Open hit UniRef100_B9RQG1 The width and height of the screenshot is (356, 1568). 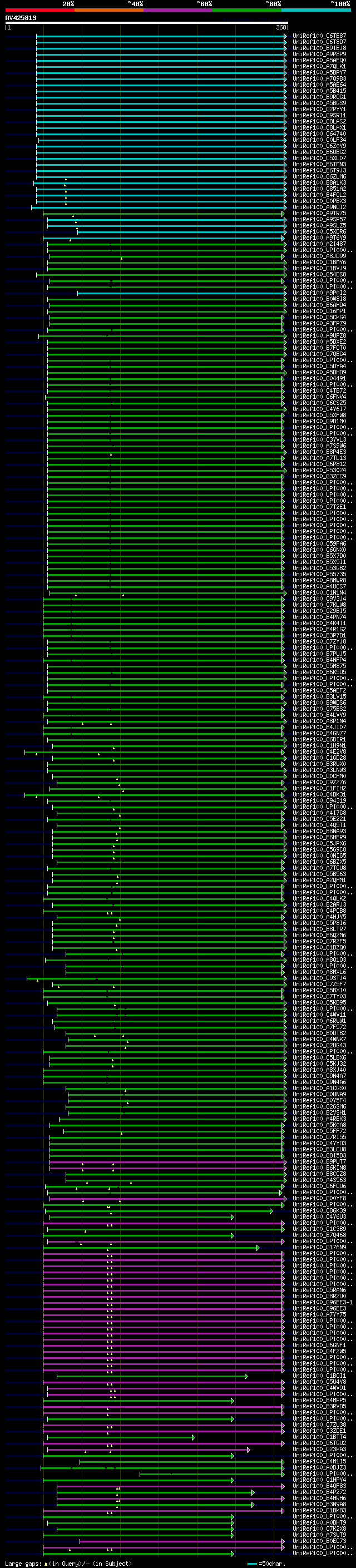tap(319, 97)
